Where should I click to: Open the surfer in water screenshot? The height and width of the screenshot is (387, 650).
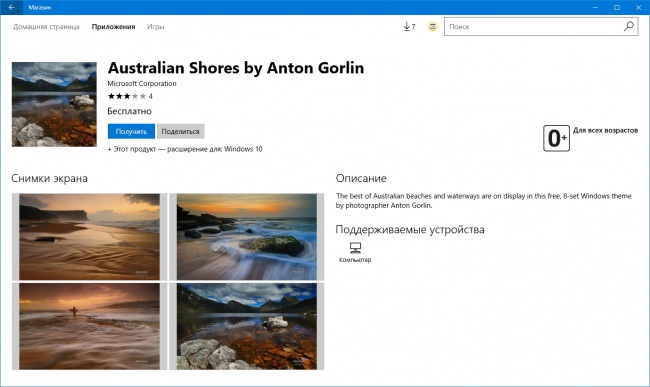[90, 327]
